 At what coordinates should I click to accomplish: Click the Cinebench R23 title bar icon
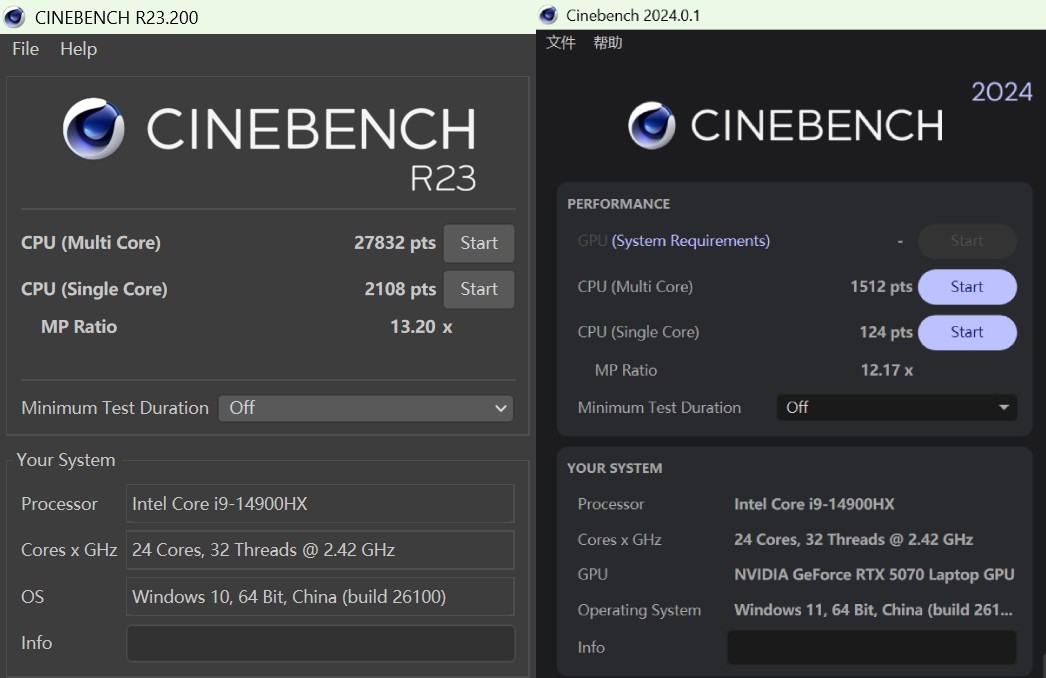tap(14, 17)
